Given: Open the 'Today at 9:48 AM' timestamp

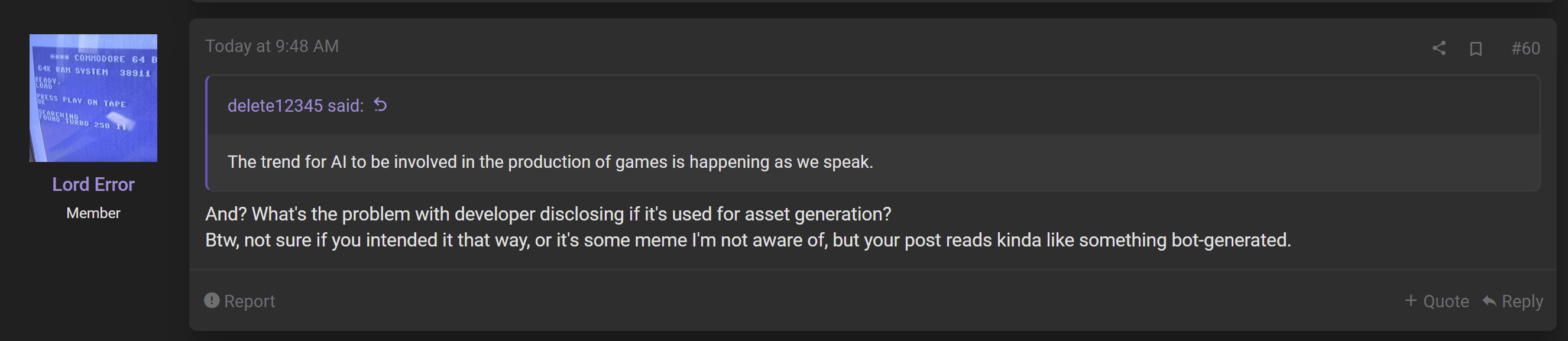Looking at the screenshot, I should pos(272,46).
